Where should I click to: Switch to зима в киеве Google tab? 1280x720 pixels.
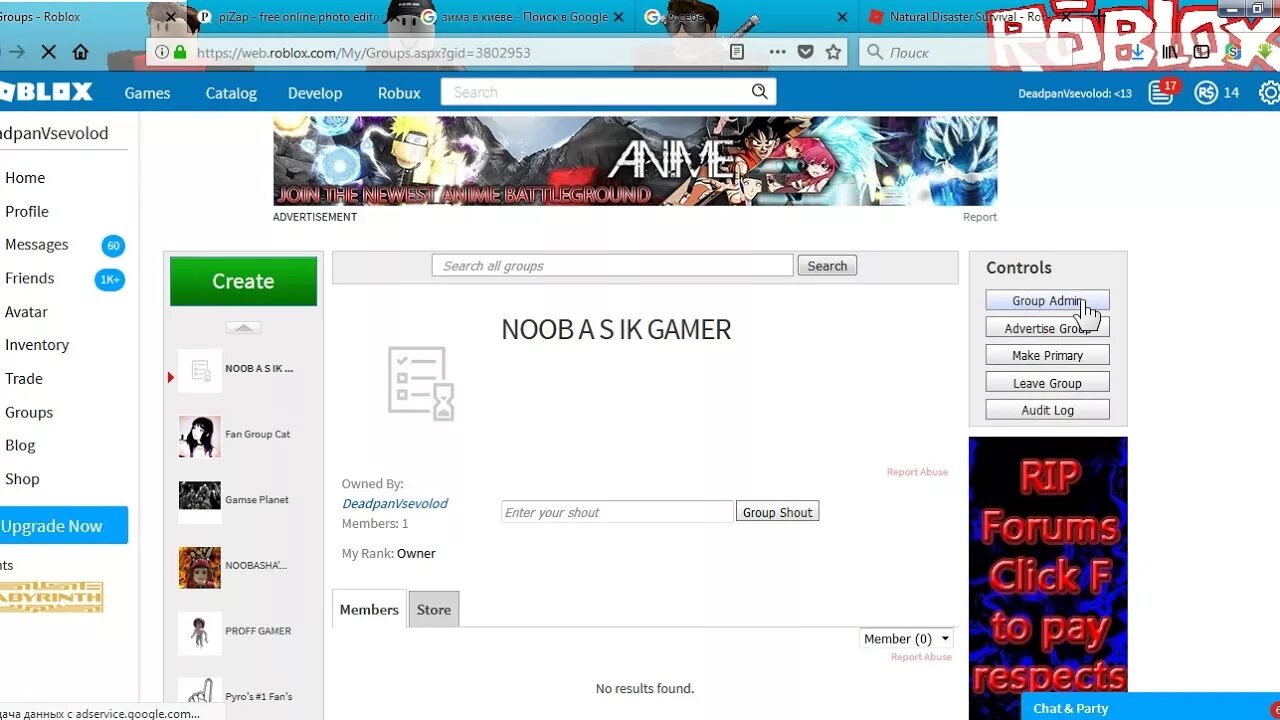520,17
